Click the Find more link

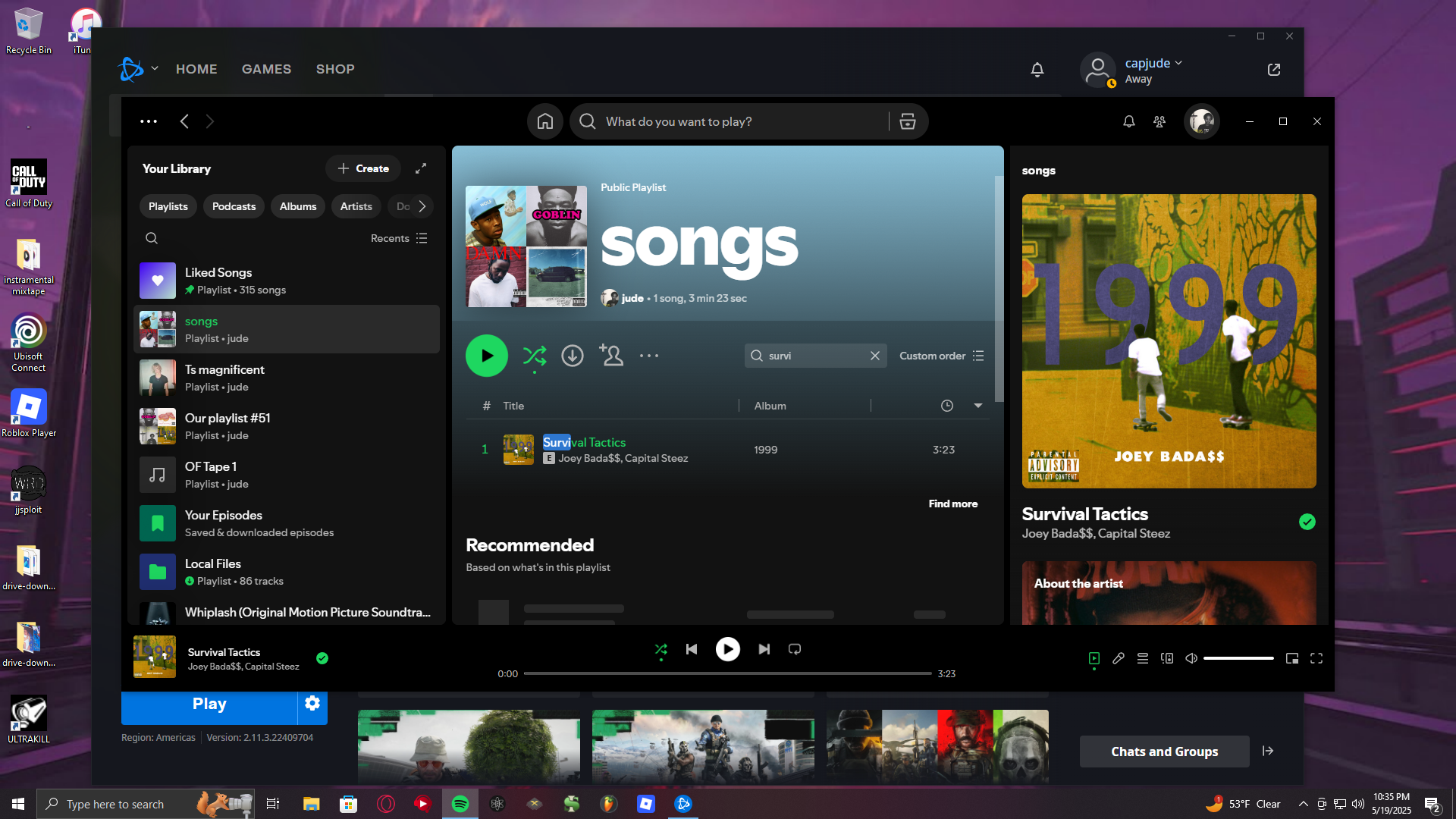[952, 504]
